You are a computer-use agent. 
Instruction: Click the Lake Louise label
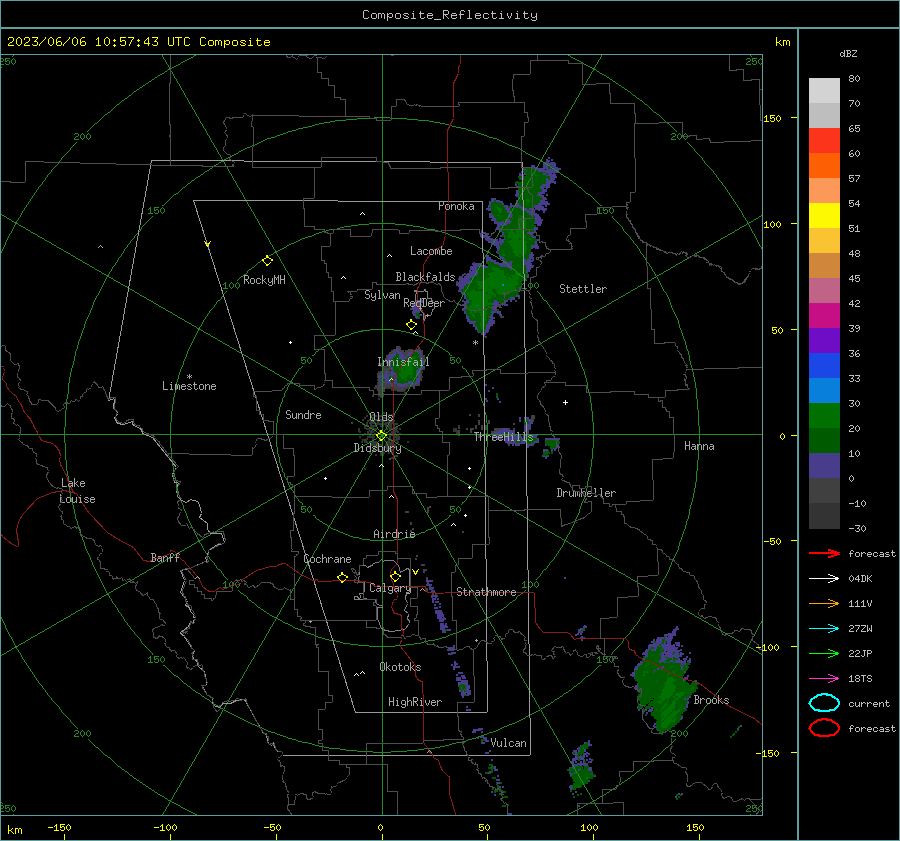[77, 491]
